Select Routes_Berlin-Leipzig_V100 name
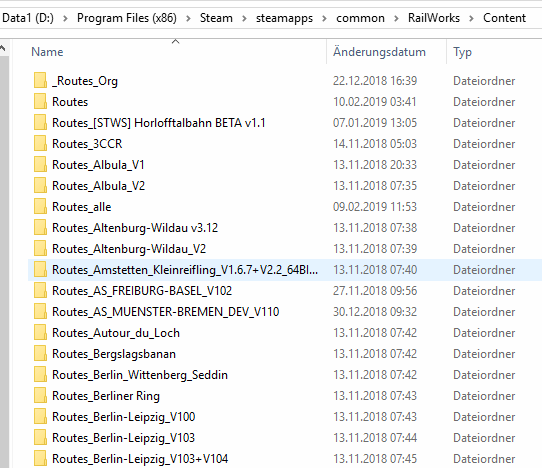 click(x=124, y=417)
